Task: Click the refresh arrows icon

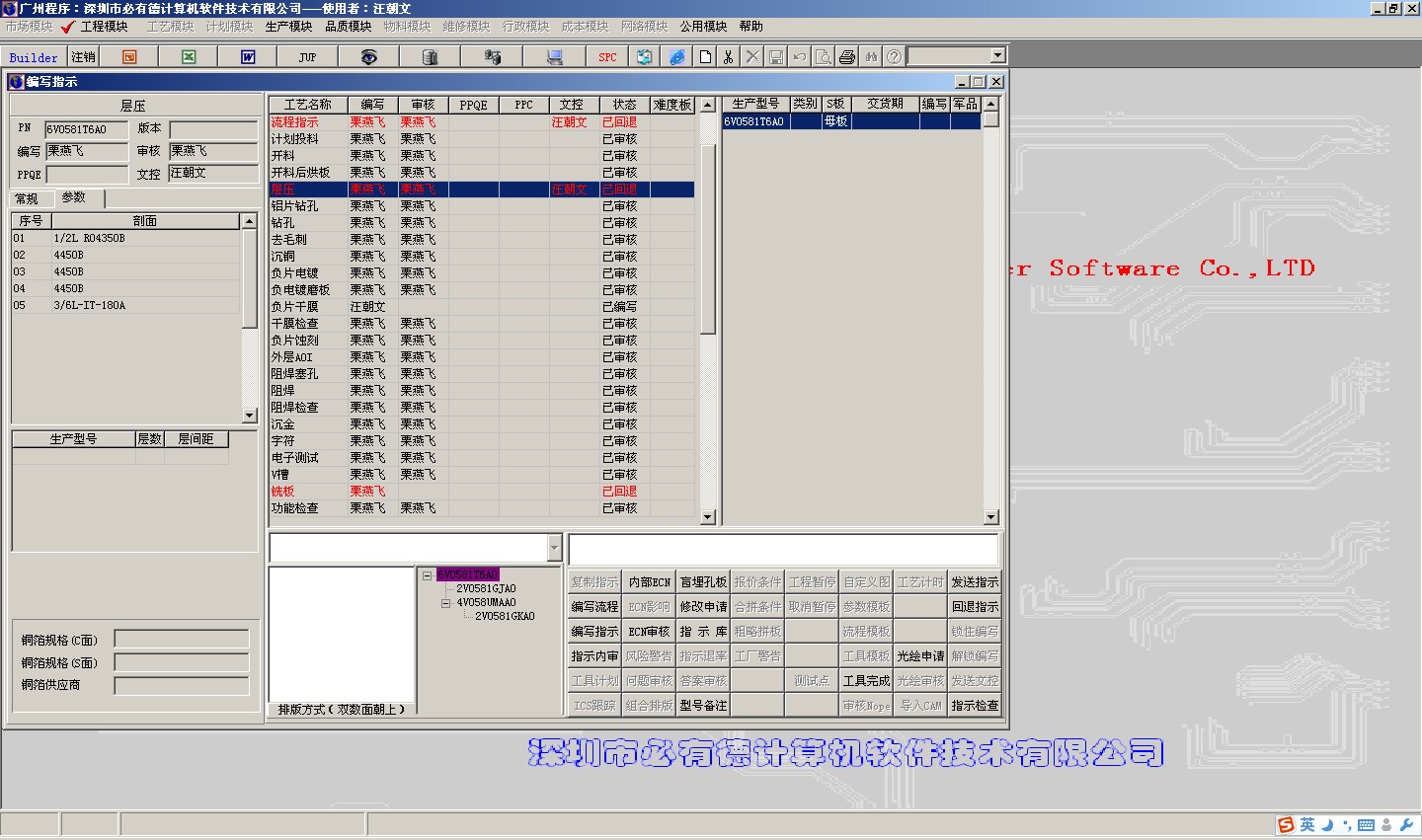Action: pos(644,57)
